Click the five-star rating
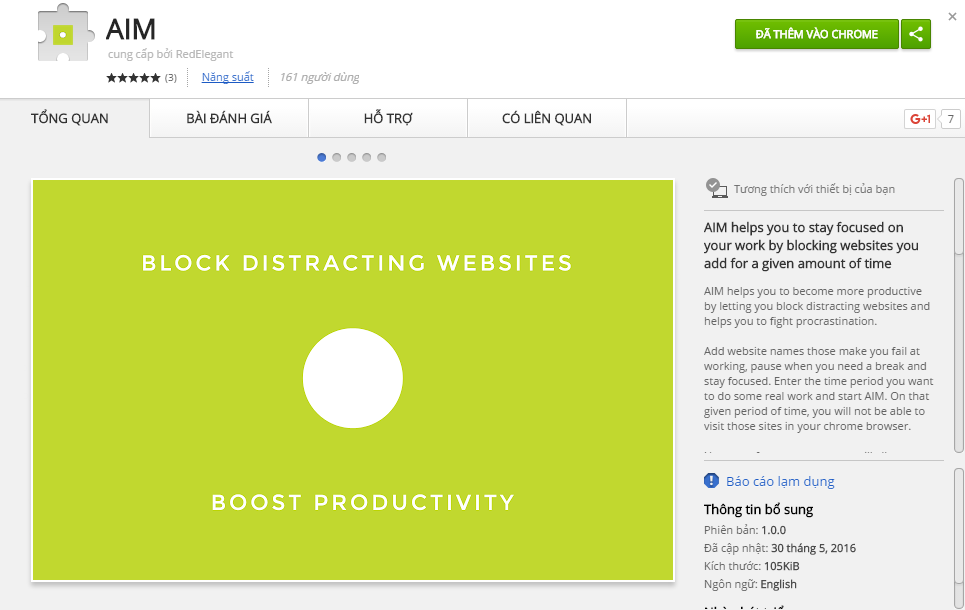The height and width of the screenshot is (610, 965). coord(133,78)
